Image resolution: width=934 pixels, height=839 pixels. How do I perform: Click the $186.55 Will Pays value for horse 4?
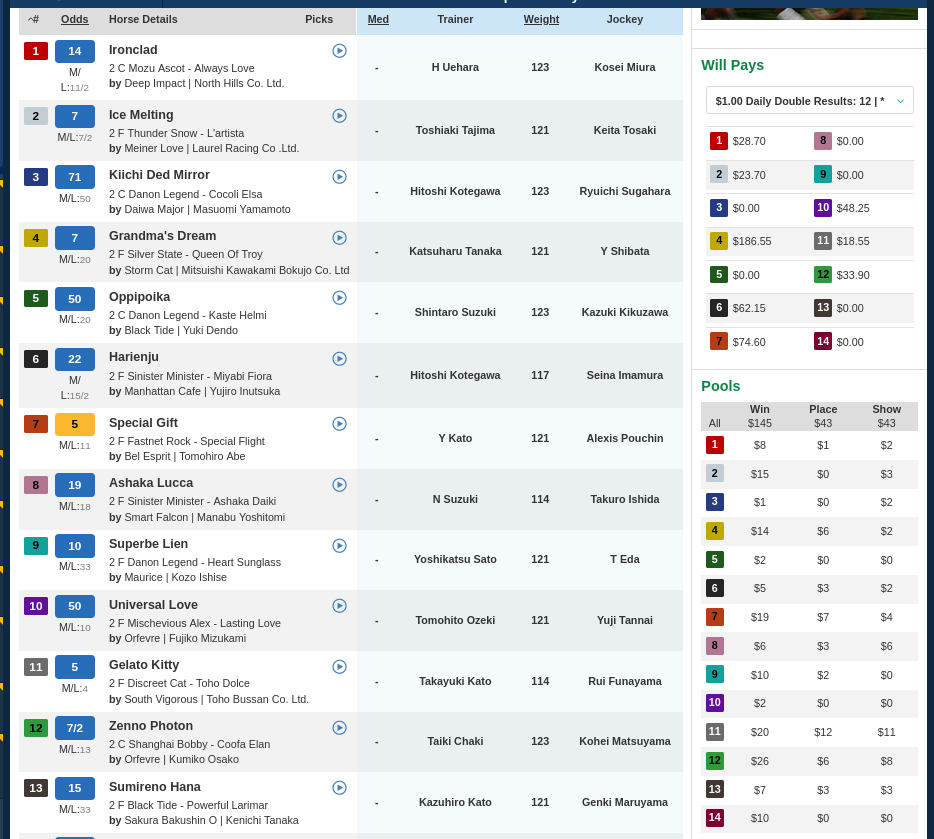point(752,241)
